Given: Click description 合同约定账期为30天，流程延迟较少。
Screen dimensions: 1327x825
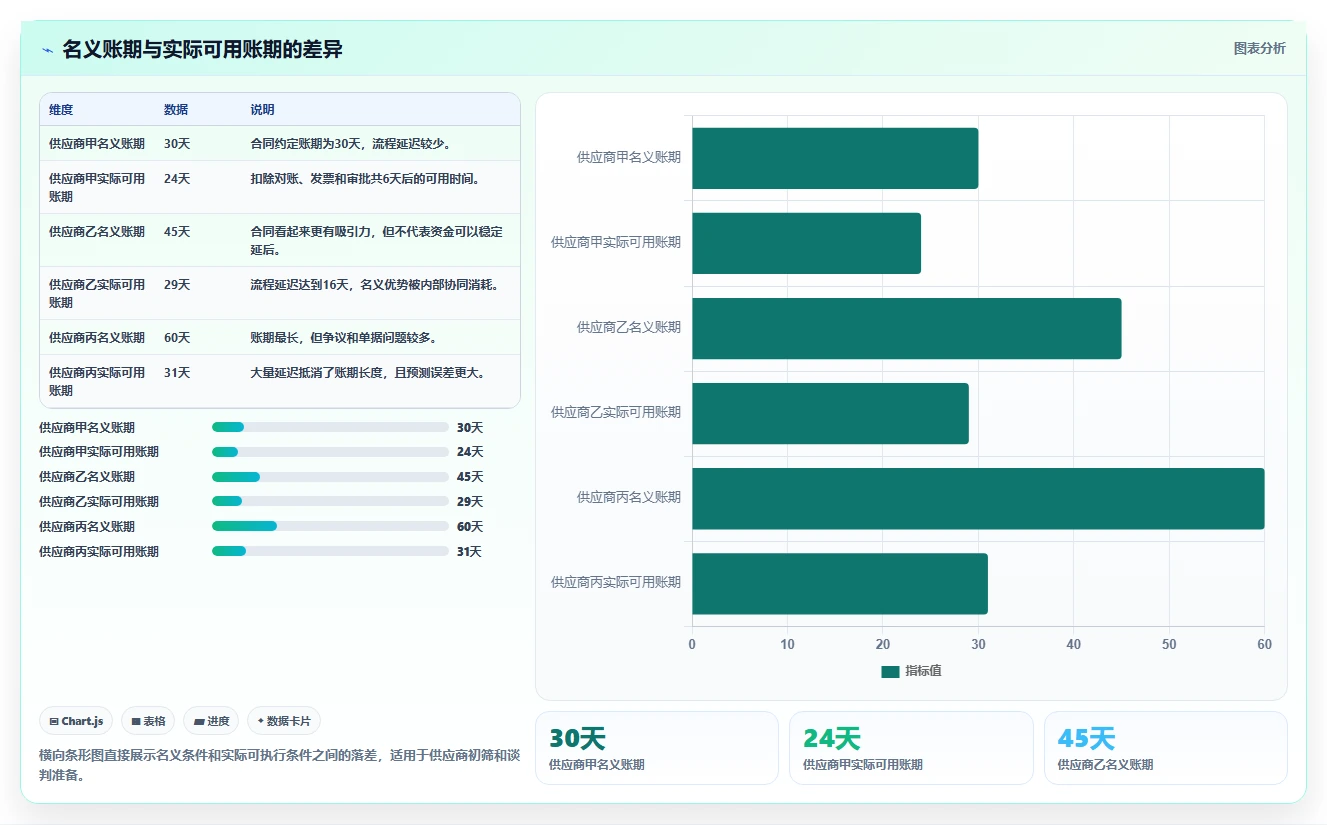Looking at the screenshot, I should coord(351,144).
